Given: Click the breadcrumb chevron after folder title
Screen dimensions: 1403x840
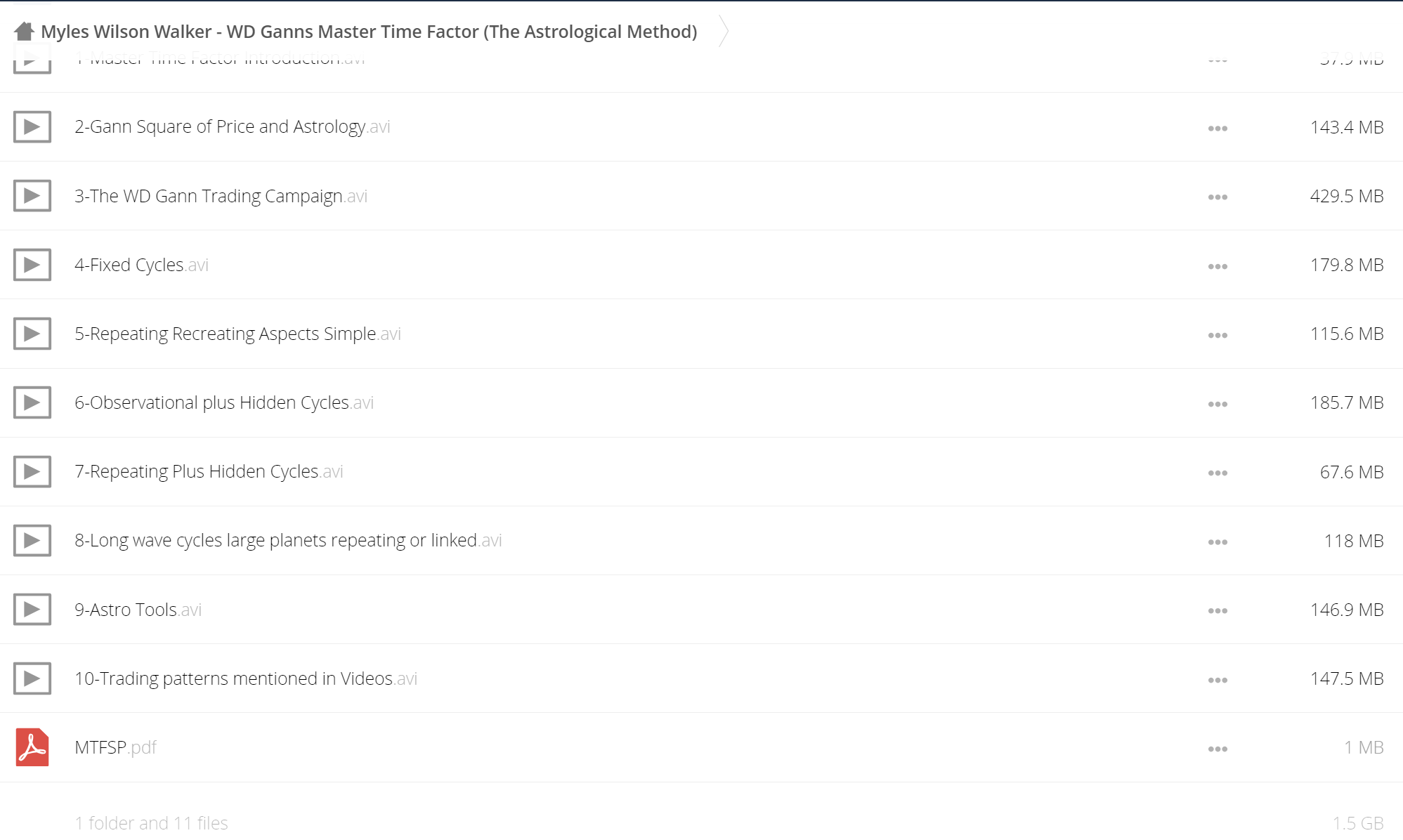Looking at the screenshot, I should click(x=724, y=32).
